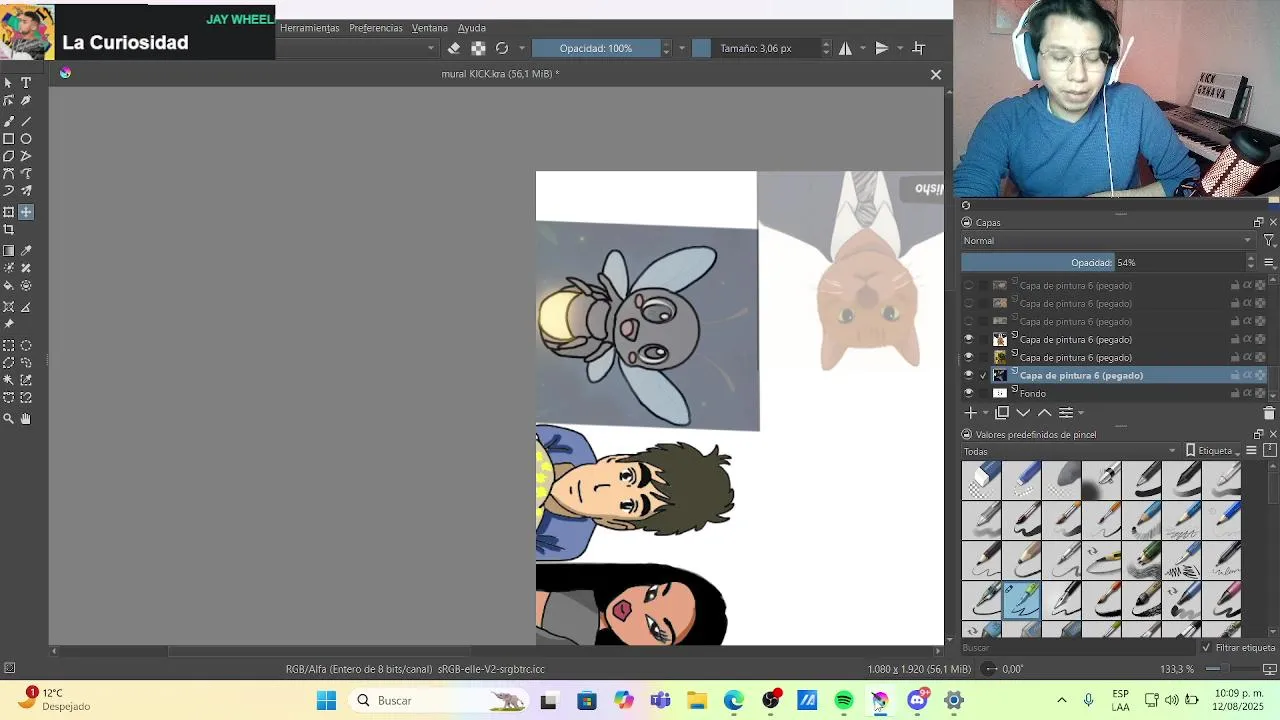Click wrap-around mode icon in toolbar
This screenshot has height=720, width=1280.
pos(919,48)
